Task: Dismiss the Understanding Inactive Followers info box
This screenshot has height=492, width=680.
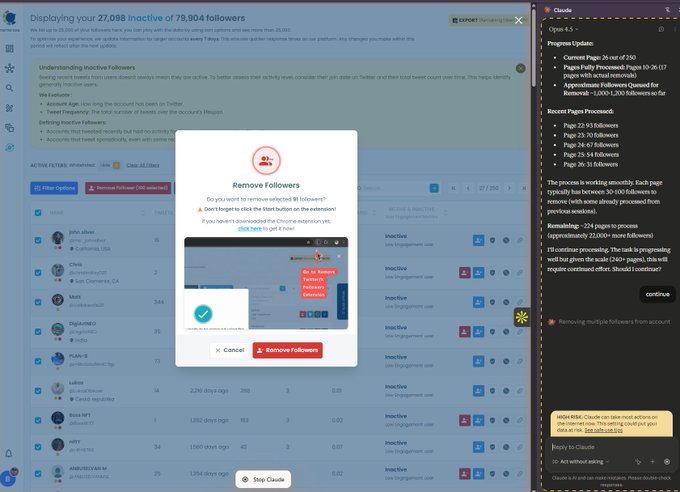Action: click(520, 68)
